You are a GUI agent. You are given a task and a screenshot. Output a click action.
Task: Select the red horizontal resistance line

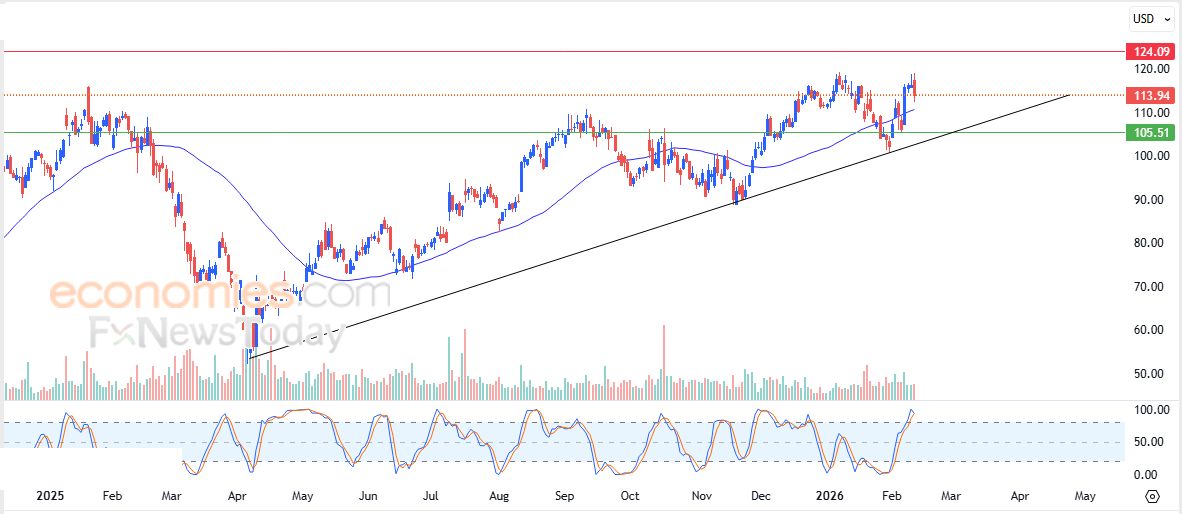500,50
